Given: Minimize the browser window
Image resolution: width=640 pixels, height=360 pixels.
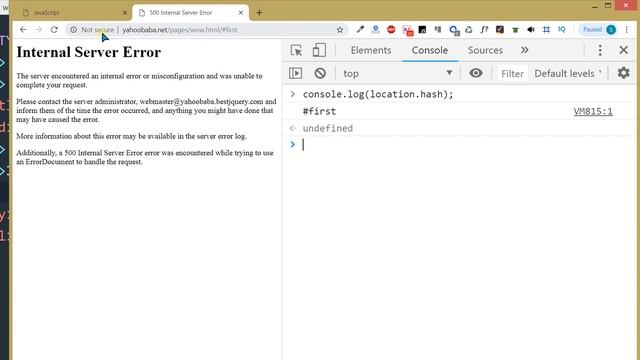Looking at the screenshot, I should click(595, 6).
